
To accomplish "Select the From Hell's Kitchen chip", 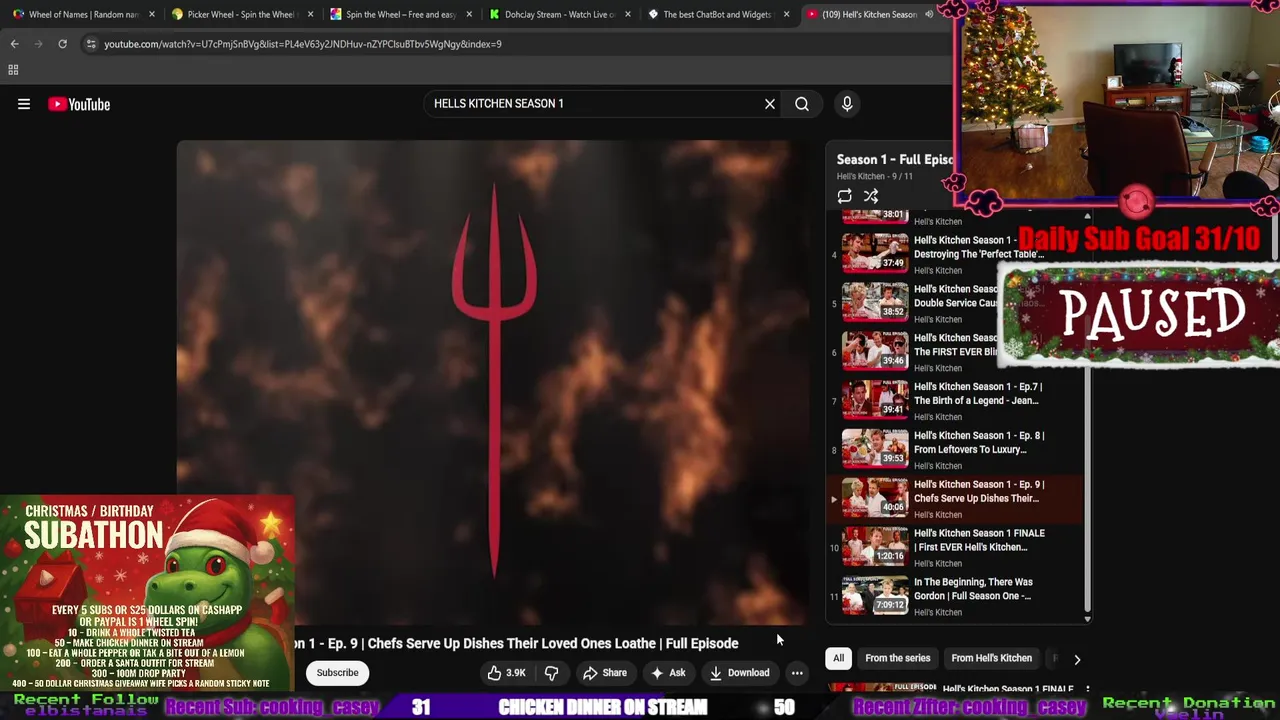I will tap(991, 658).
